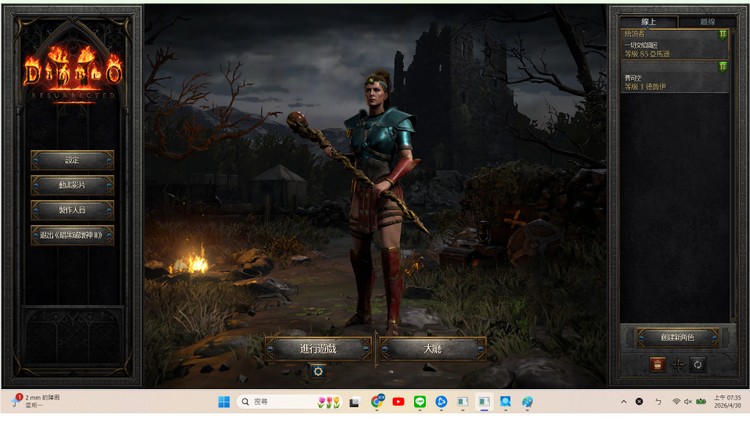Click the exit Diablo II button

72,235
